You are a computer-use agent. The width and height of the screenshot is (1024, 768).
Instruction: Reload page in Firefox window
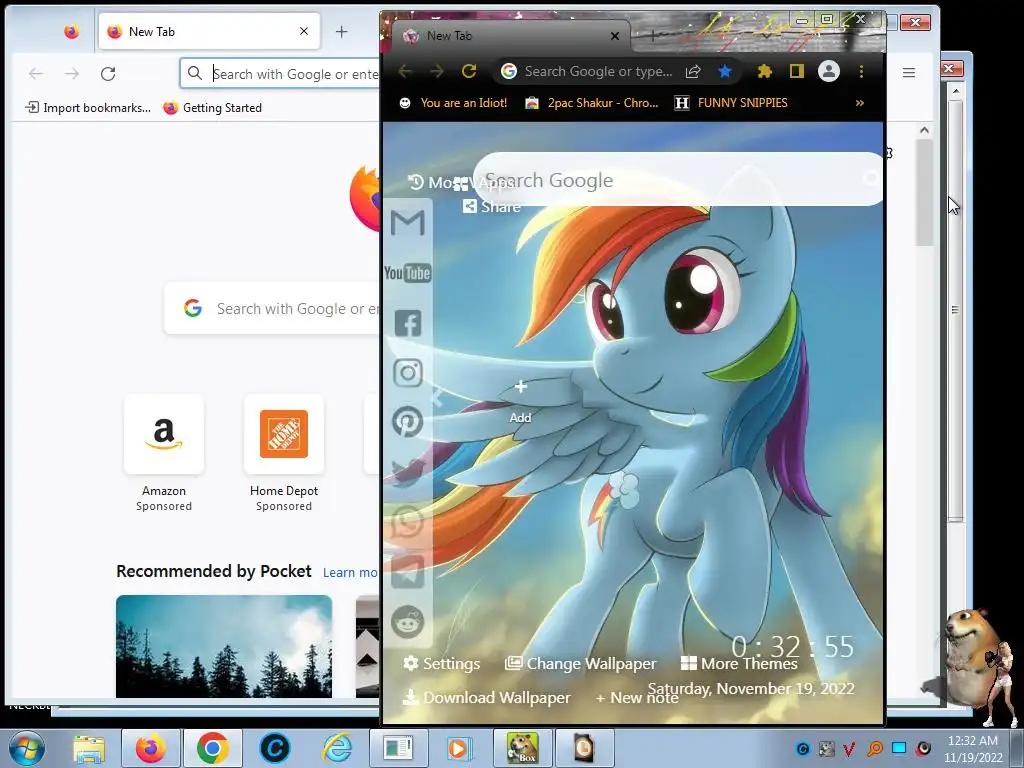tap(108, 74)
